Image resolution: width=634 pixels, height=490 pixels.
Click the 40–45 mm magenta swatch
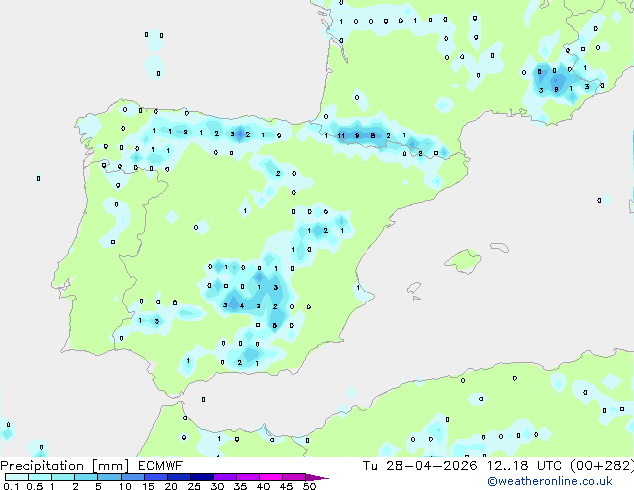(x=271, y=477)
